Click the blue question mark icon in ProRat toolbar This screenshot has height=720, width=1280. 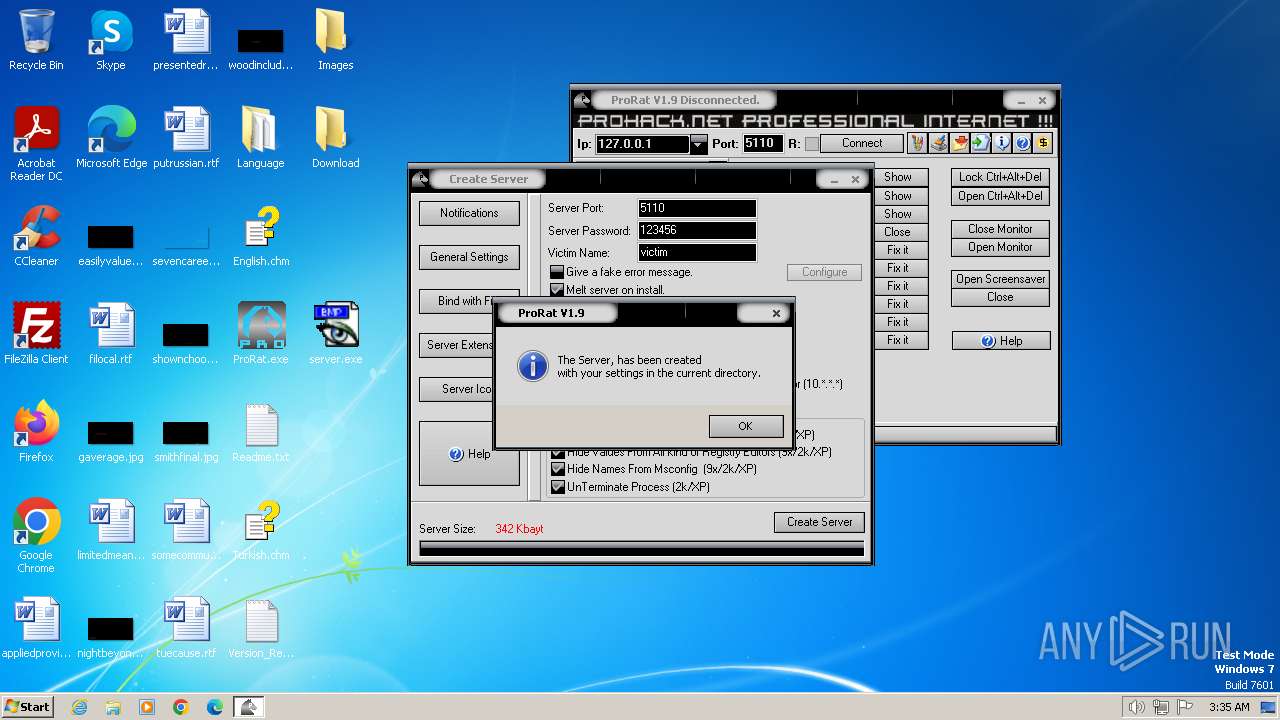pyautogui.click(x=1022, y=143)
